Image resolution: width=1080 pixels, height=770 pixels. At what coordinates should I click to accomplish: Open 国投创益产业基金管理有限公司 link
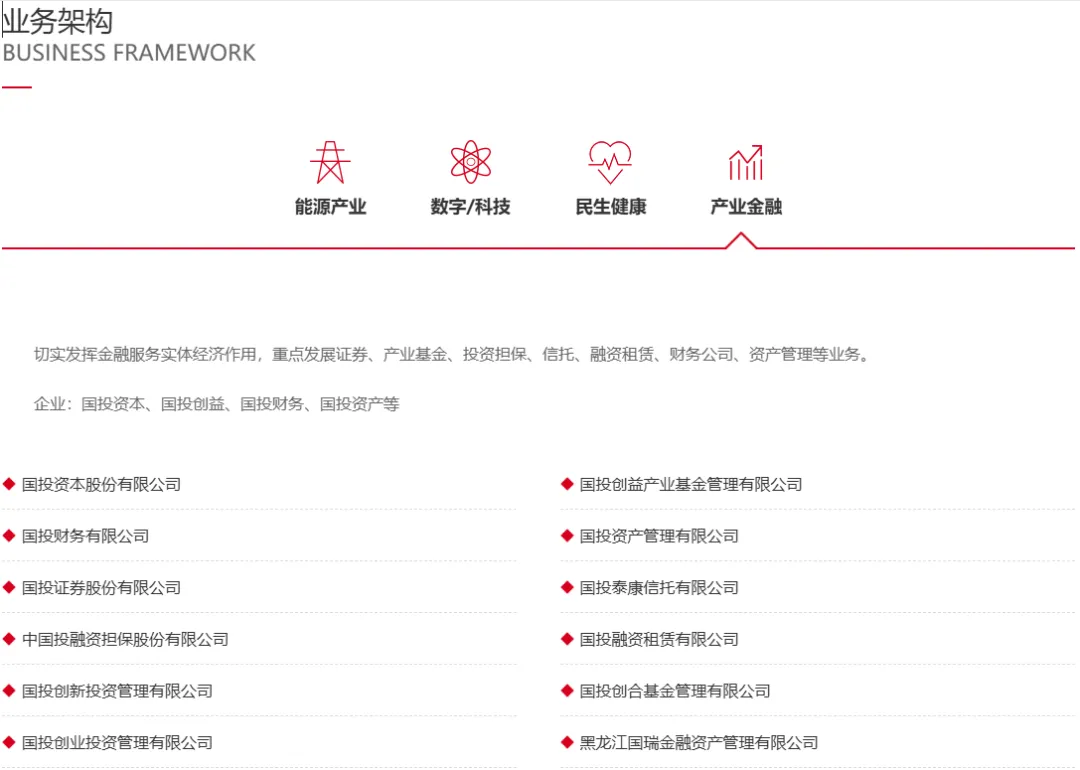691,485
